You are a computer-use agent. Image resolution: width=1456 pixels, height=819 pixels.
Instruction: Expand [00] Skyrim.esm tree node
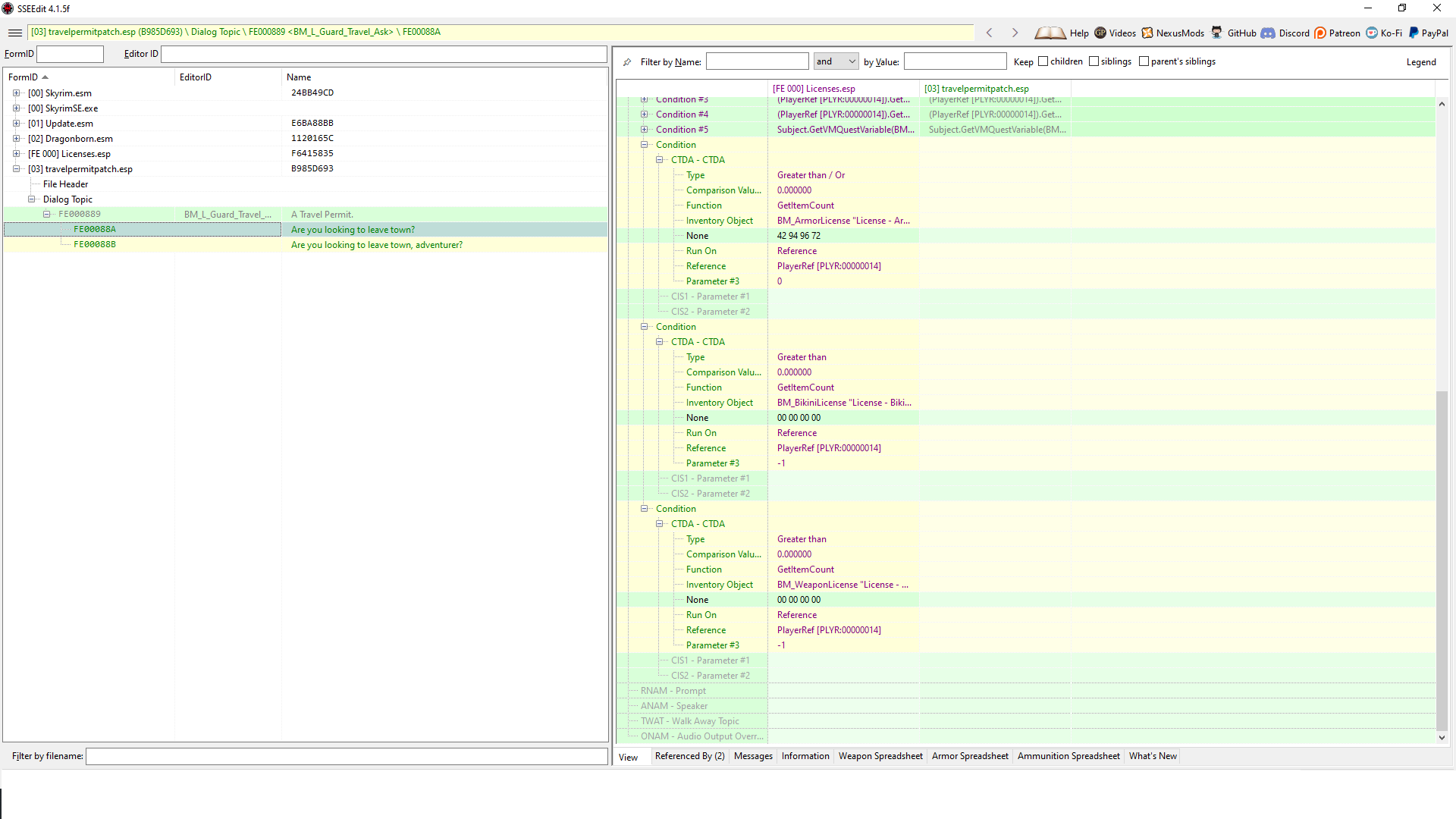[x=16, y=93]
